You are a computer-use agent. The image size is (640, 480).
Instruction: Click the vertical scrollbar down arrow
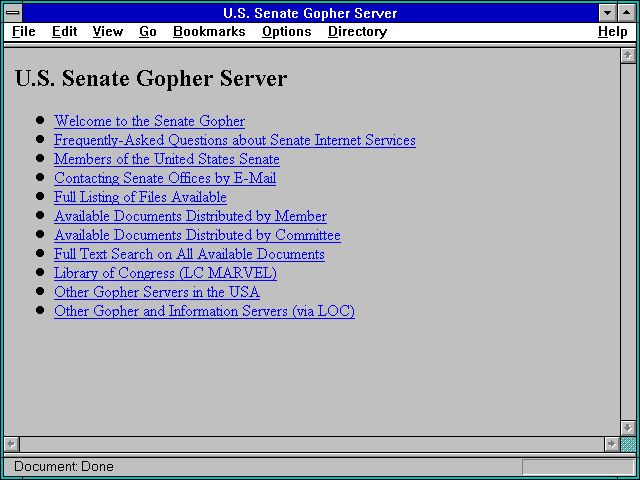click(628, 428)
